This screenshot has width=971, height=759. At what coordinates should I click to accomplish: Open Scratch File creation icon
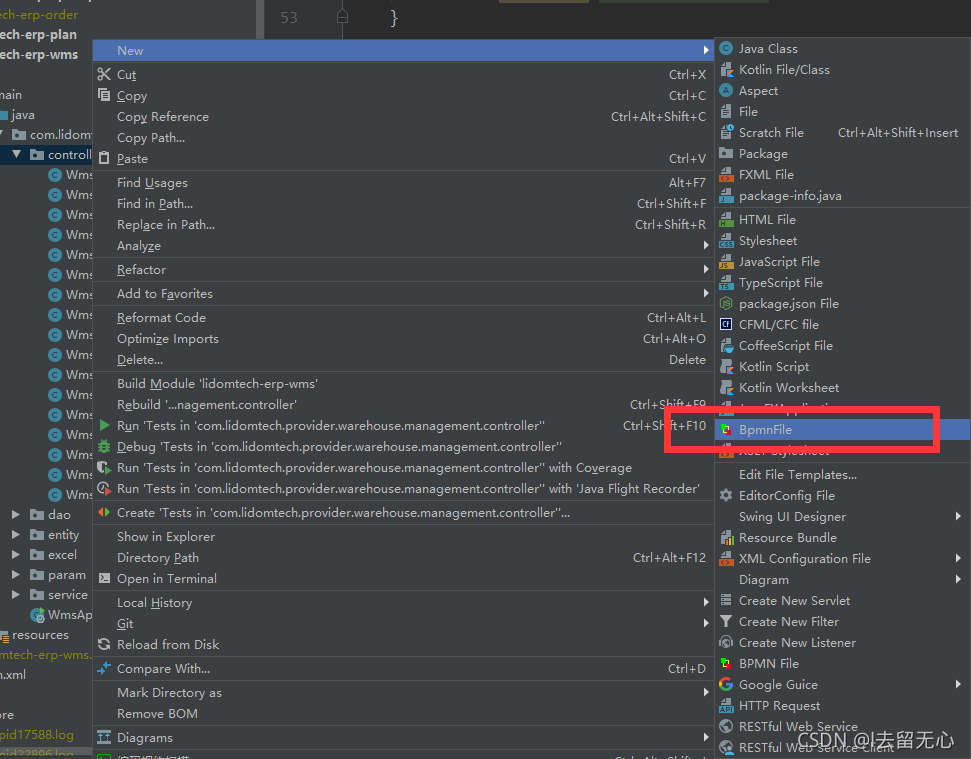(x=726, y=132)
